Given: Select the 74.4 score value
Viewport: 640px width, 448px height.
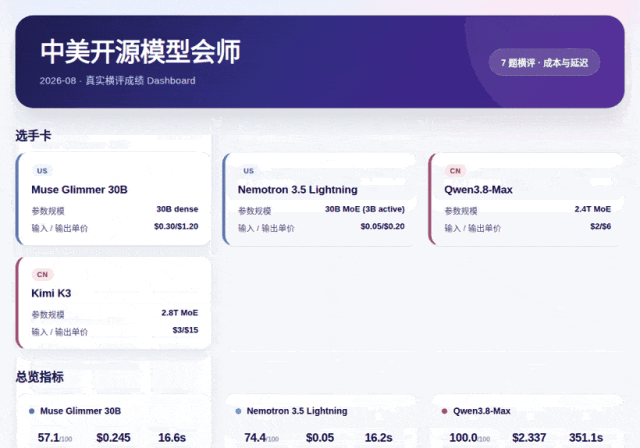Looking at the screenshot, I should point(255,438).
